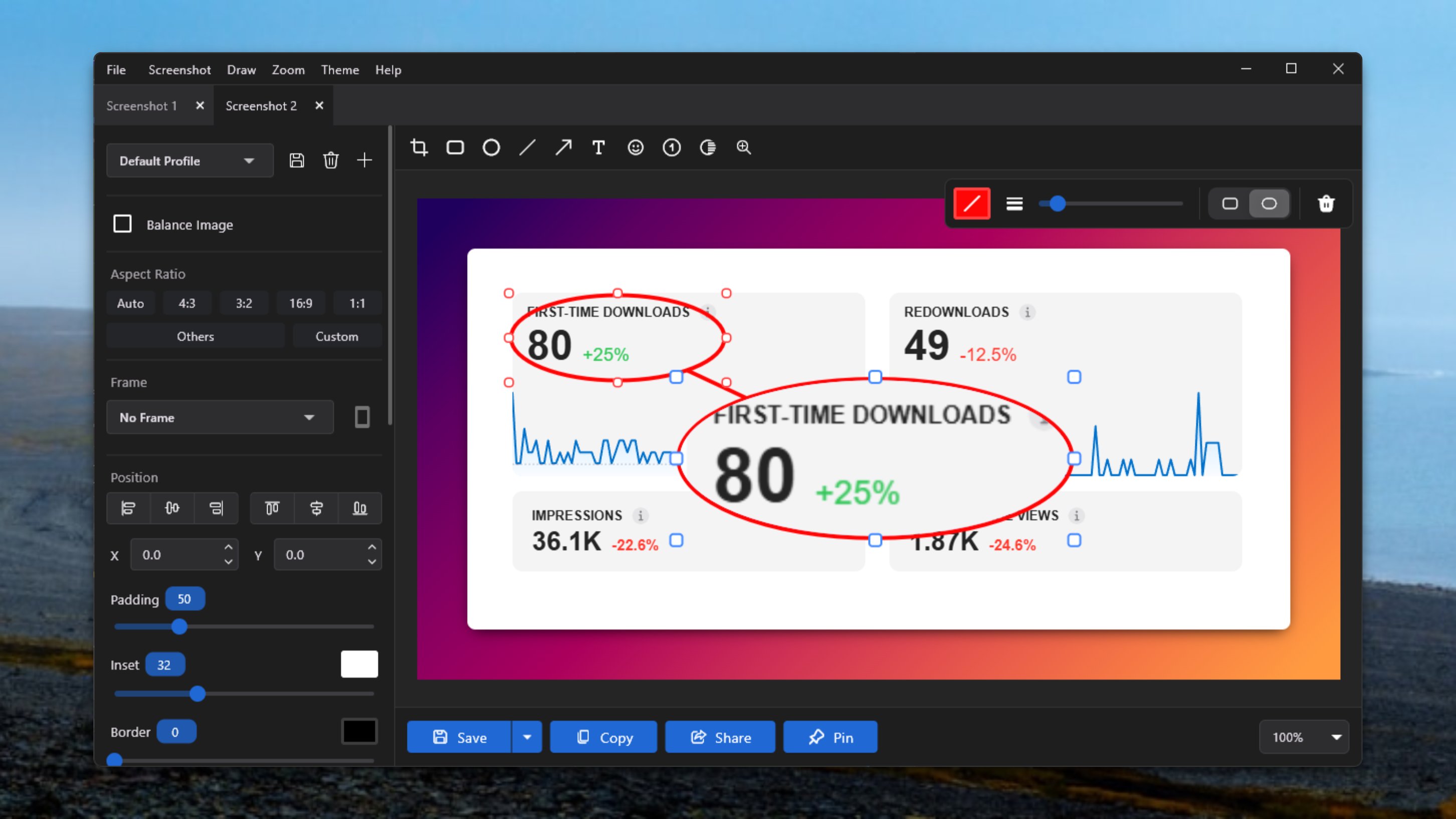Select the numbered step counter tool
Viewport: 1456px width, 819px height.
[672, 147]
